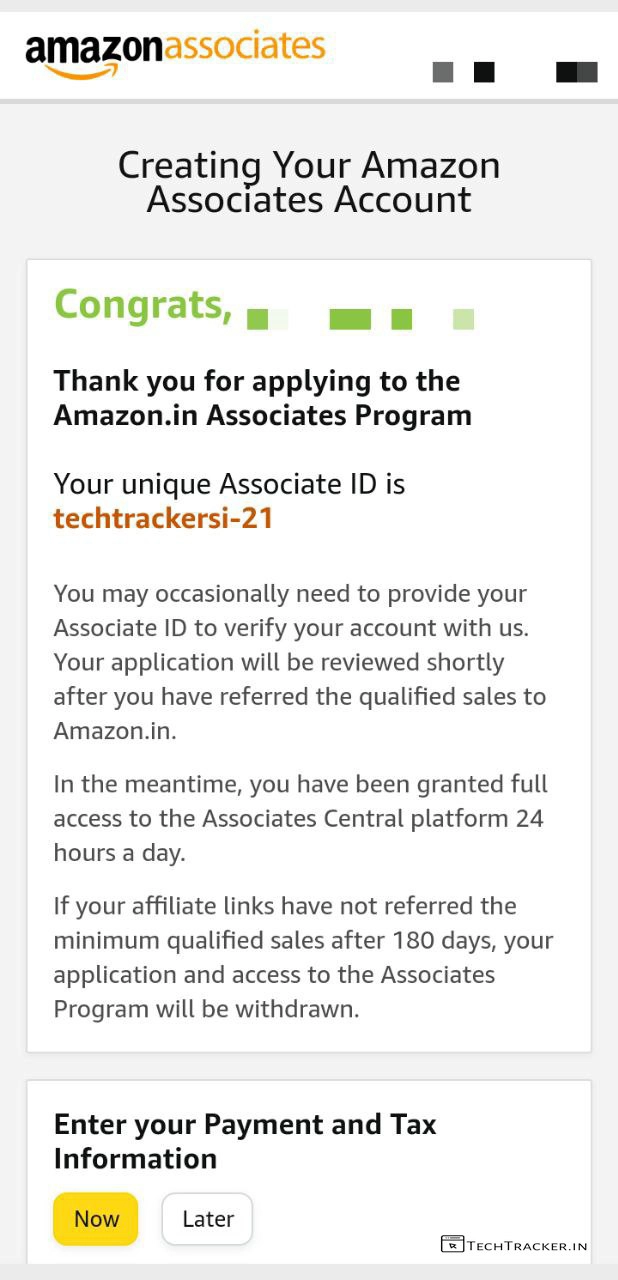Click the 'Thank you for applying' heading
This screenshot has height=1280, width=618.
pyautogui.click(x=257, y=381)
